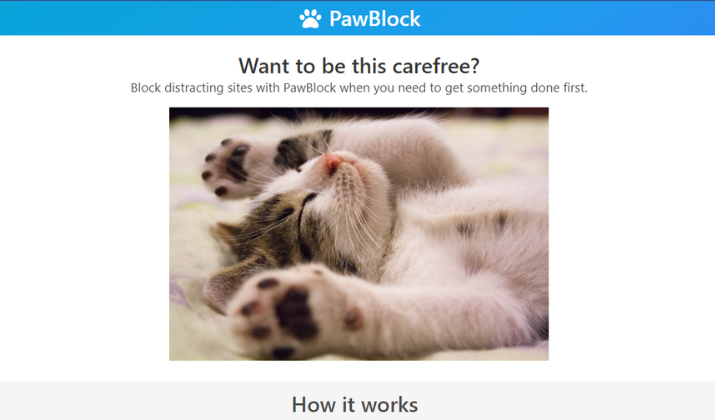715x420 pixels.
Task: Click the PawBlock title in header
Action: coord(375,19)
